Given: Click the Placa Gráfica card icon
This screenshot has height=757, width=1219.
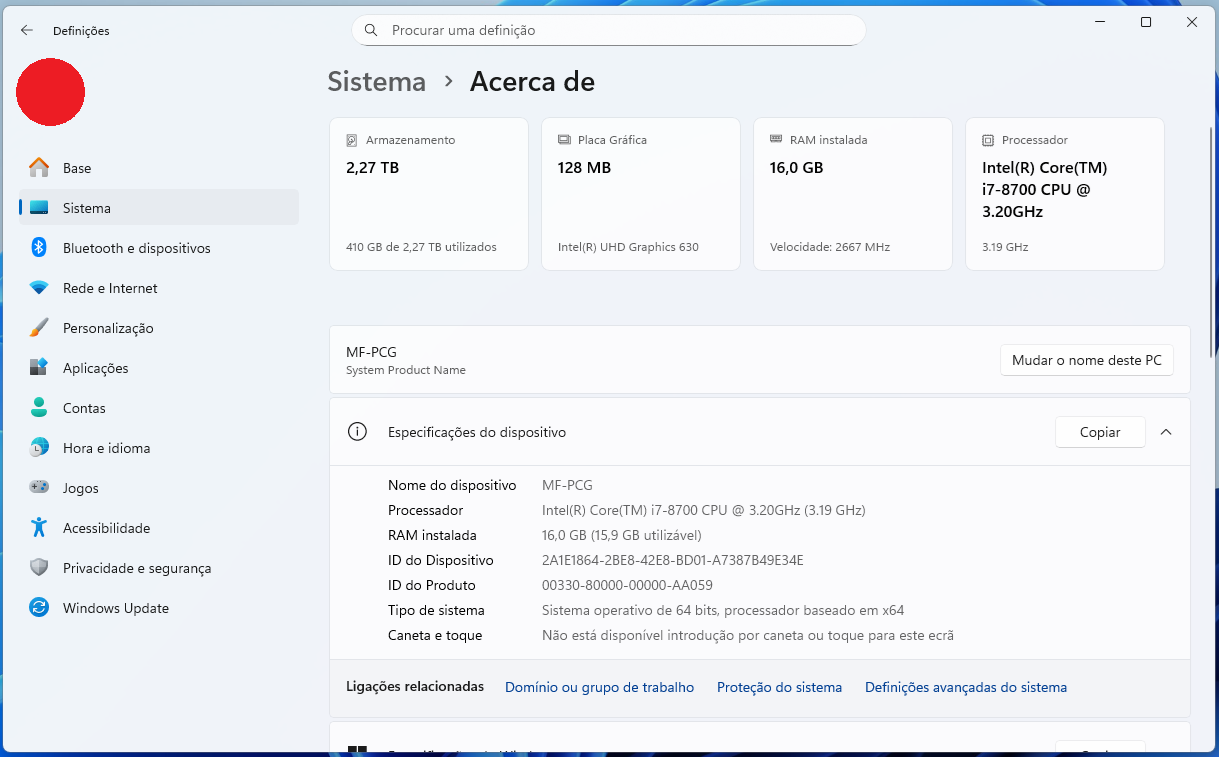Looking at the screenshot, I should click(x=564, y=140).
